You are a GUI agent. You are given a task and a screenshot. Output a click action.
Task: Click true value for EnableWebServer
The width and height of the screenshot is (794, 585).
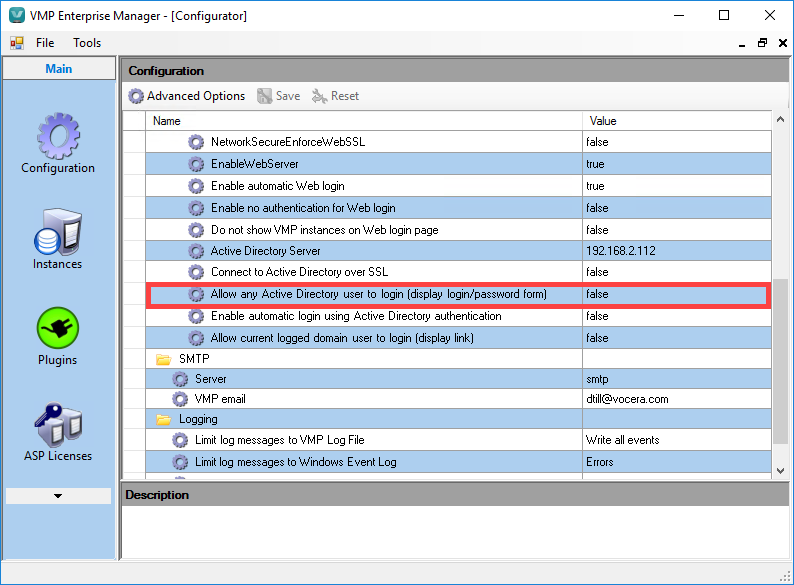click(x=595, y=164)
